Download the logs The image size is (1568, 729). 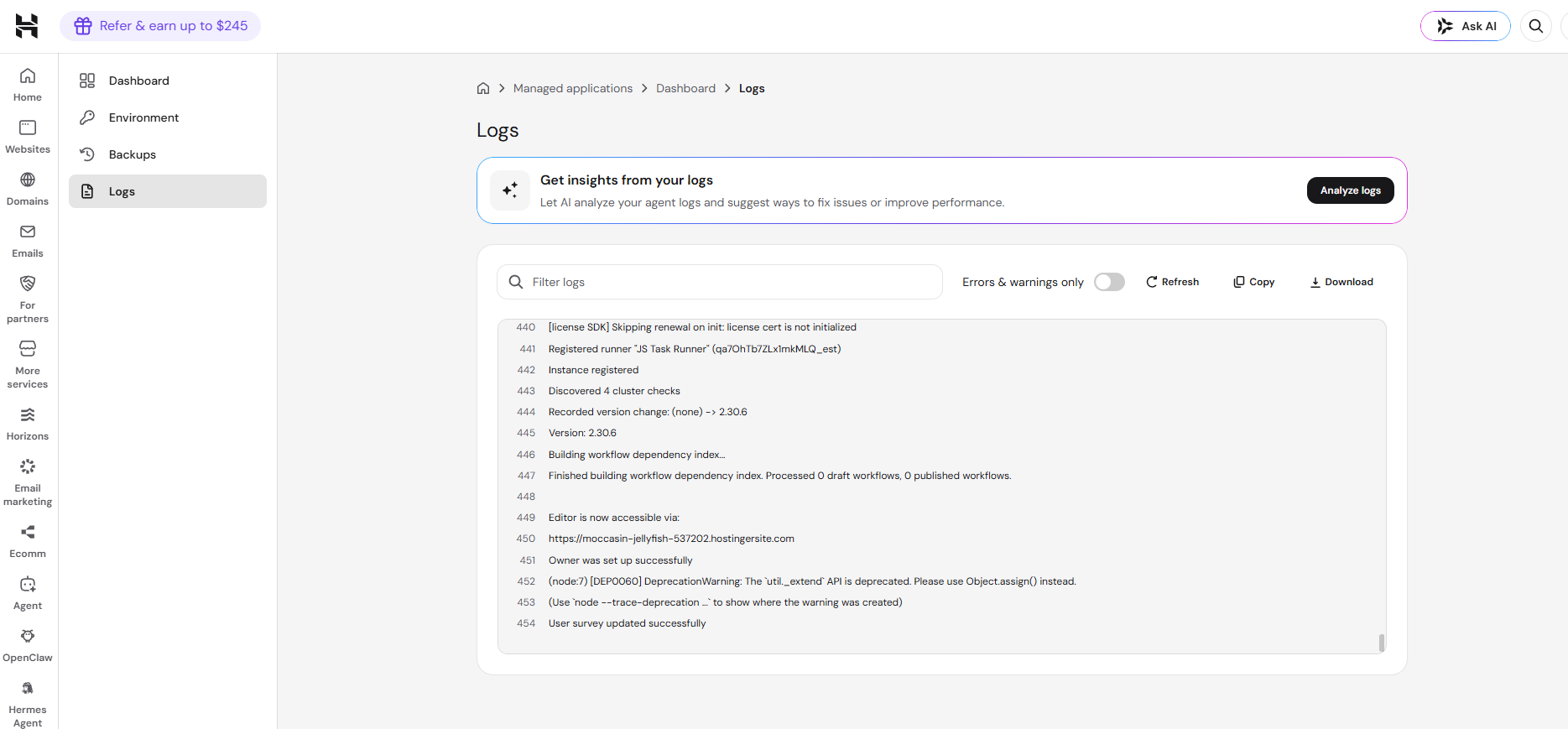(1341, 282)
